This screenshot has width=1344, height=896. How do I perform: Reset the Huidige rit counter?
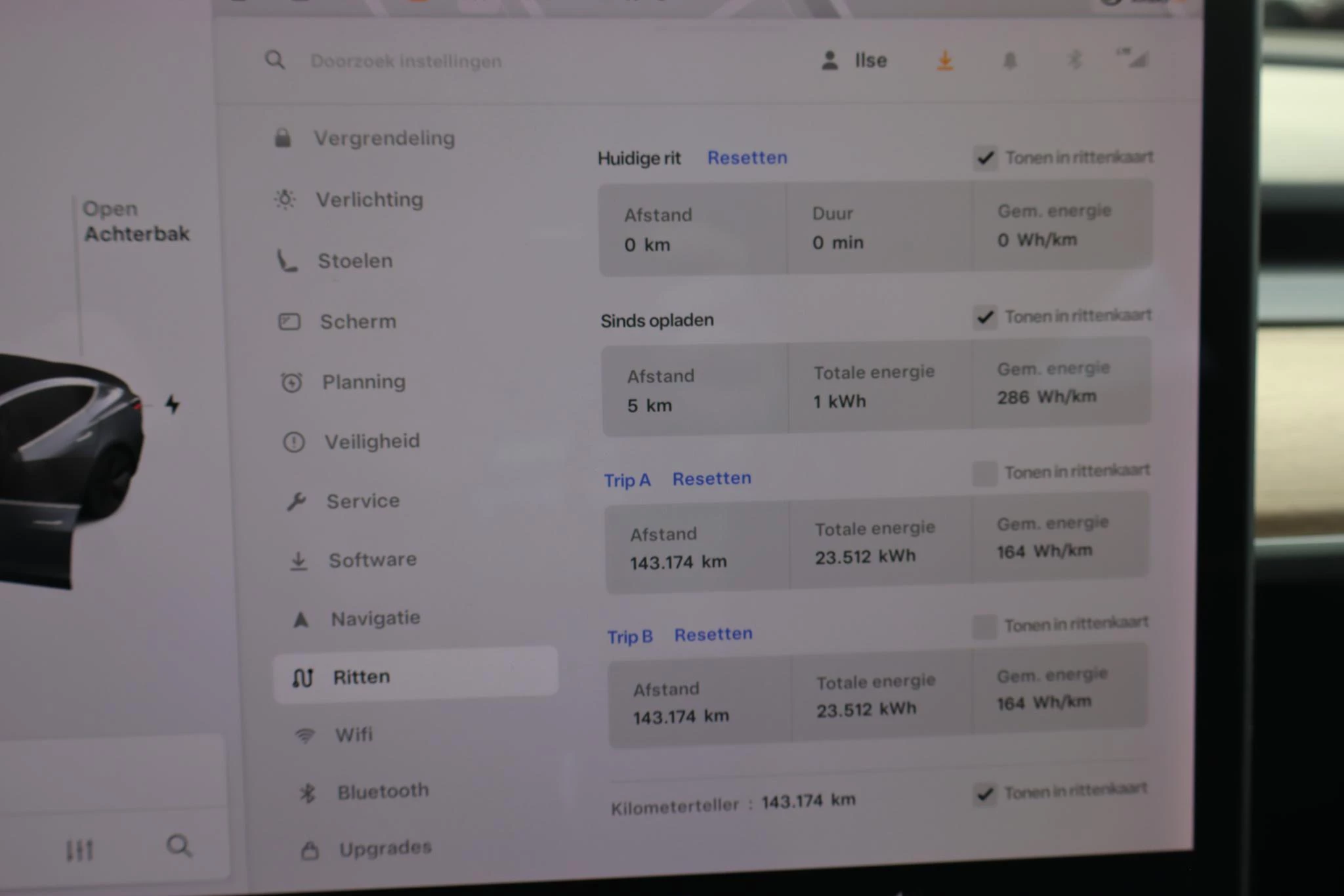pyautogui.click(x=747, y=157)
